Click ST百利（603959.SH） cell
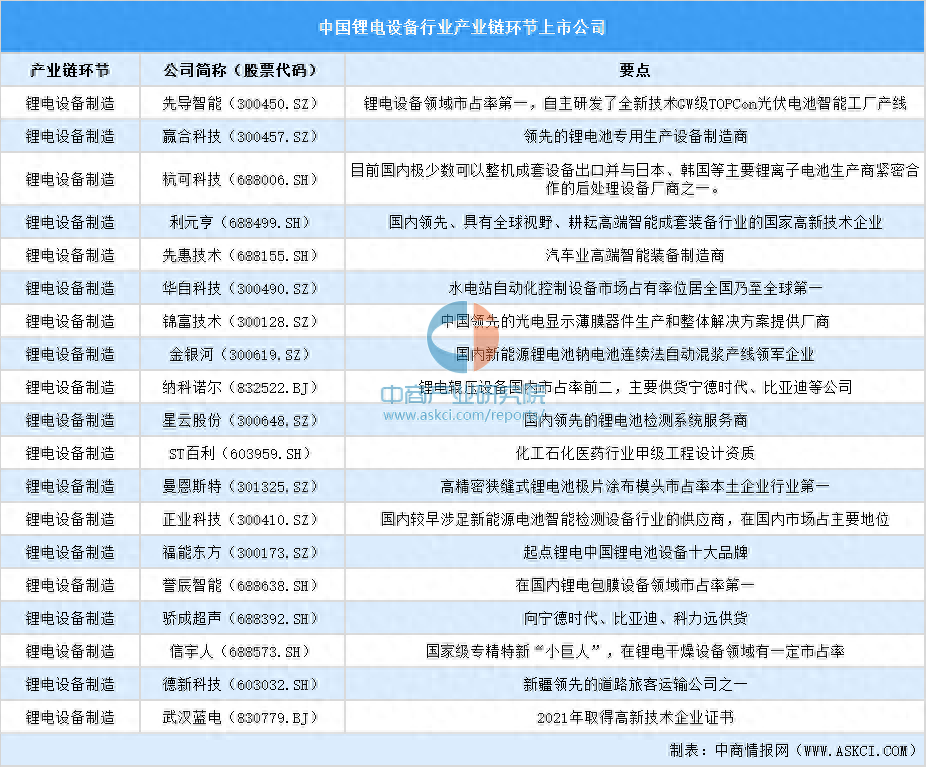The image size is (926, 767). tap(242, 454)
